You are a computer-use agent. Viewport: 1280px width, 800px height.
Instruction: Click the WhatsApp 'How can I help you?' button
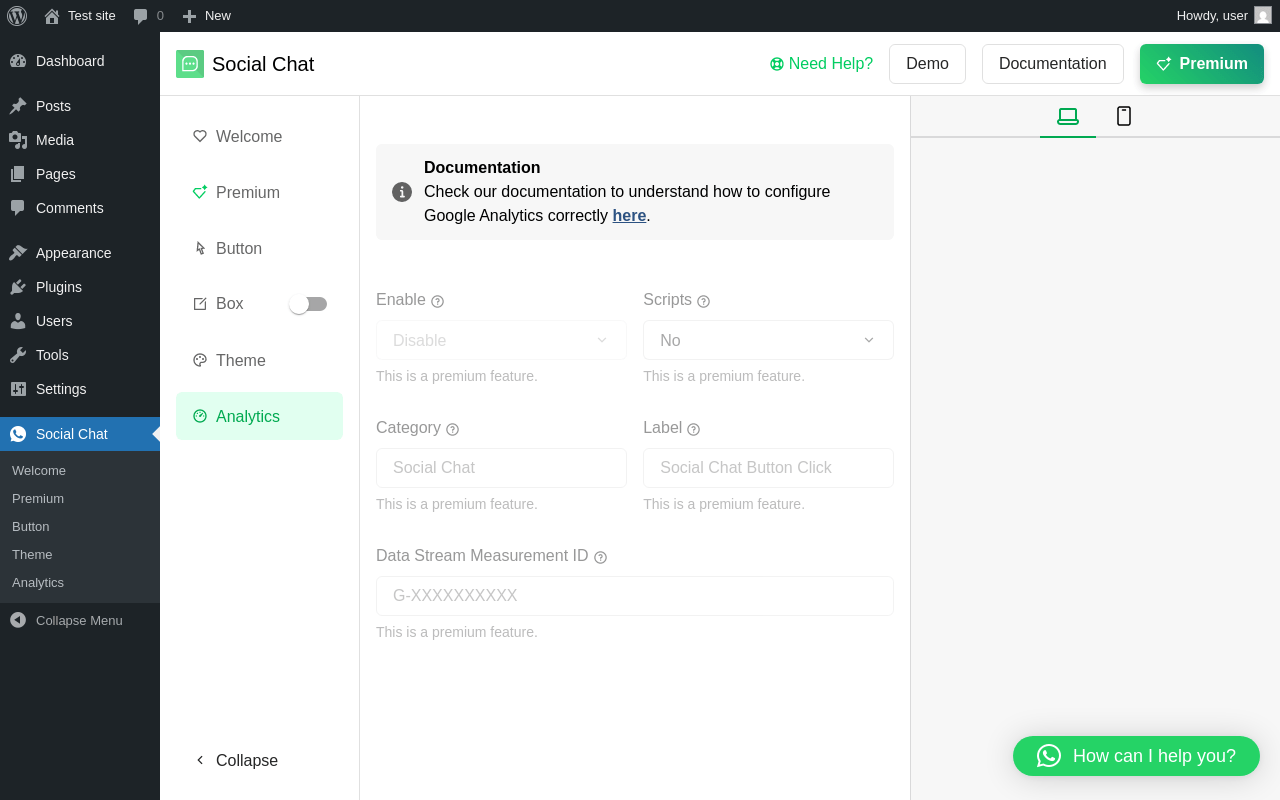coord(1136,756)
